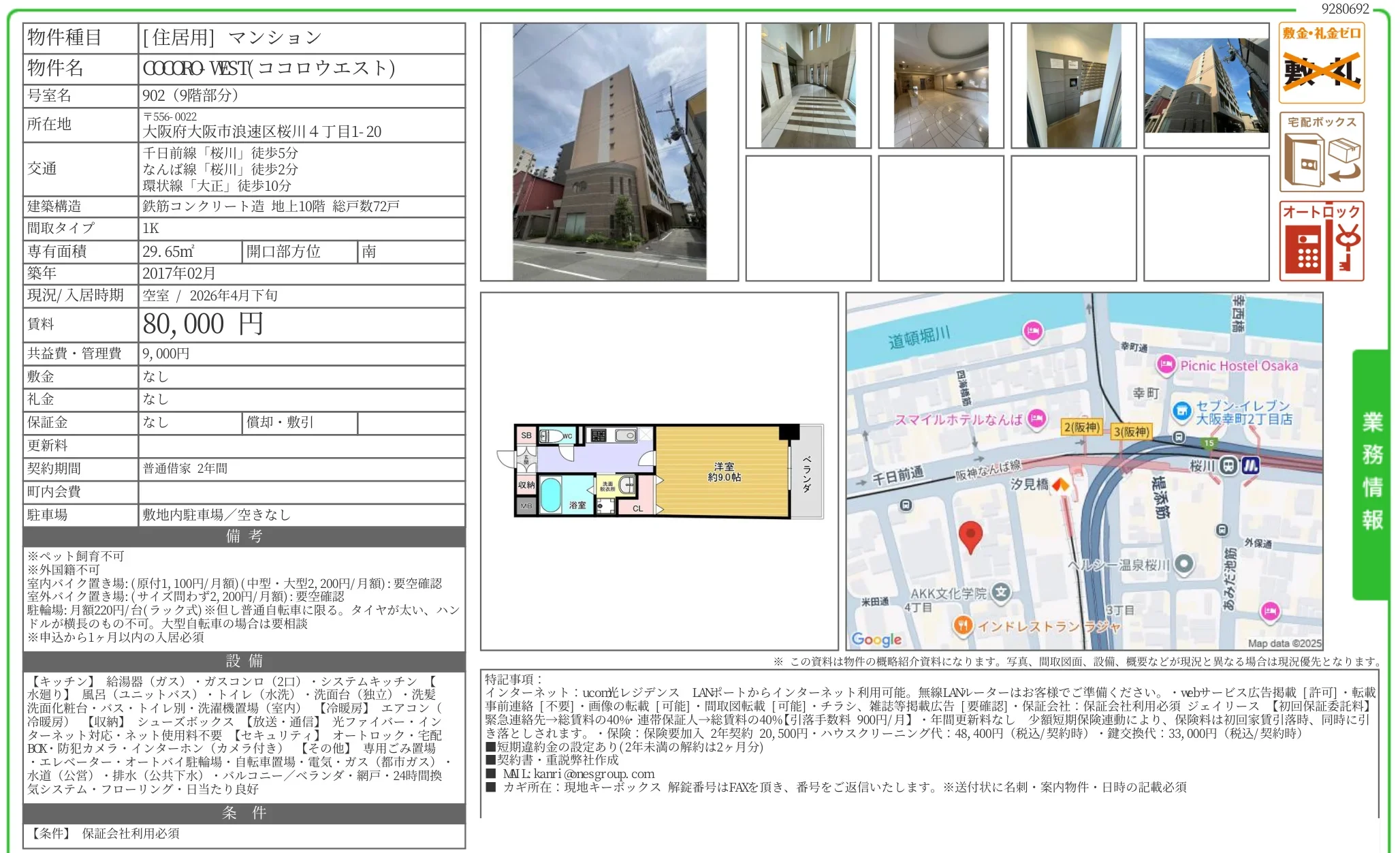Click the red location pin on the map

[x=970, y=536]
